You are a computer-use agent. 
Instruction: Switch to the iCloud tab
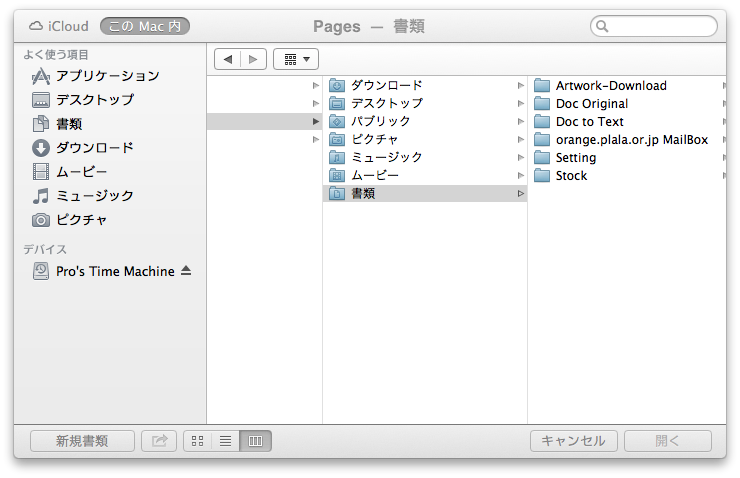click(59, 26)
